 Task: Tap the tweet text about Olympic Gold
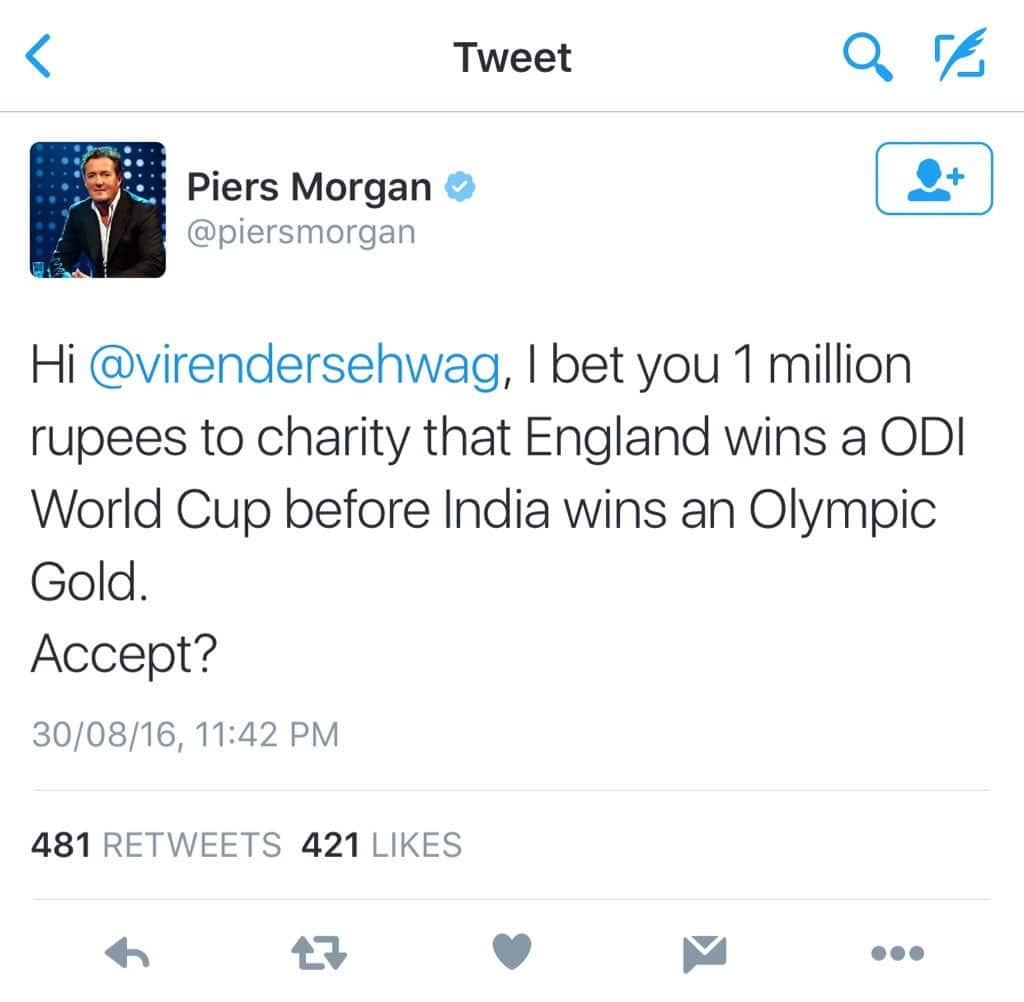[x=498, y=473]
